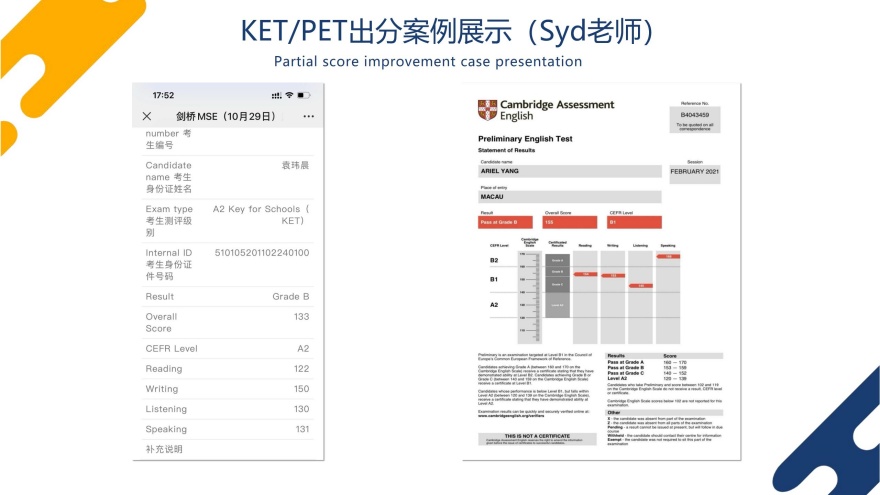
Task: Click the red Speaking score marker on chart
Action: [668, 256]
